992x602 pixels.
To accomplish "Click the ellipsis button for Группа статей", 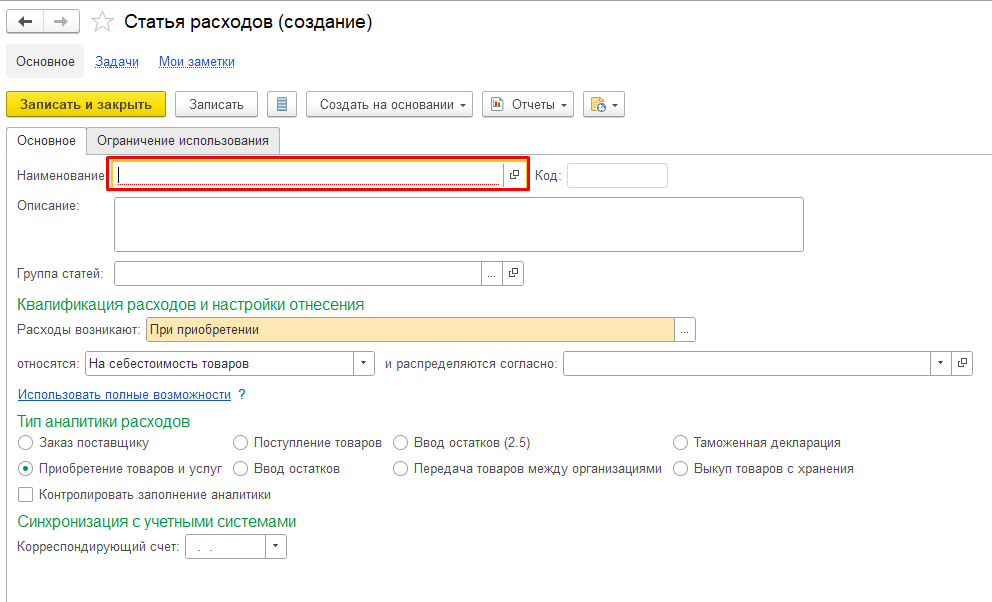I will (491, 273).
